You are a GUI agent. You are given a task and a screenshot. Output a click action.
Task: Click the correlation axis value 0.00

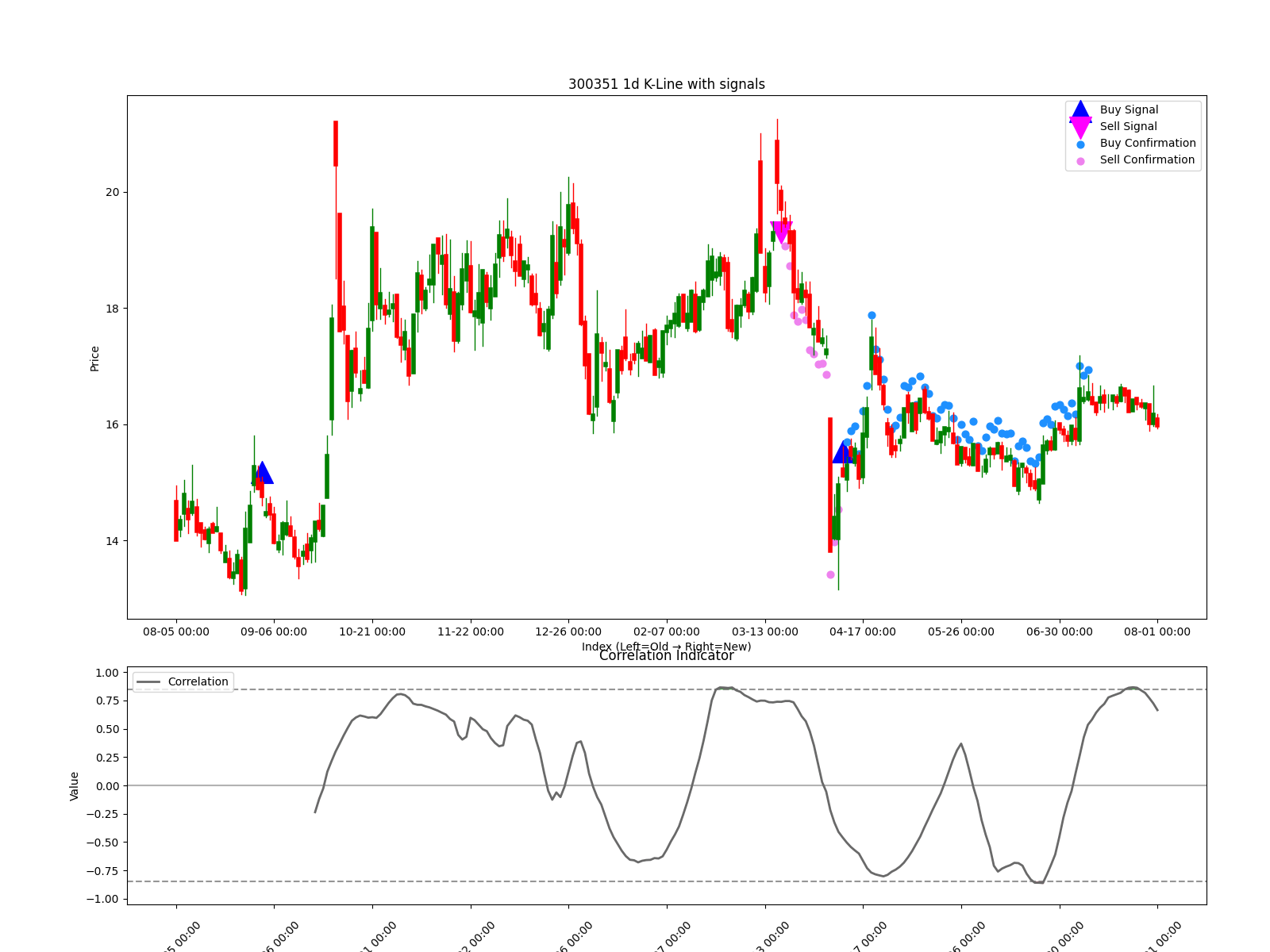point(106,785)
